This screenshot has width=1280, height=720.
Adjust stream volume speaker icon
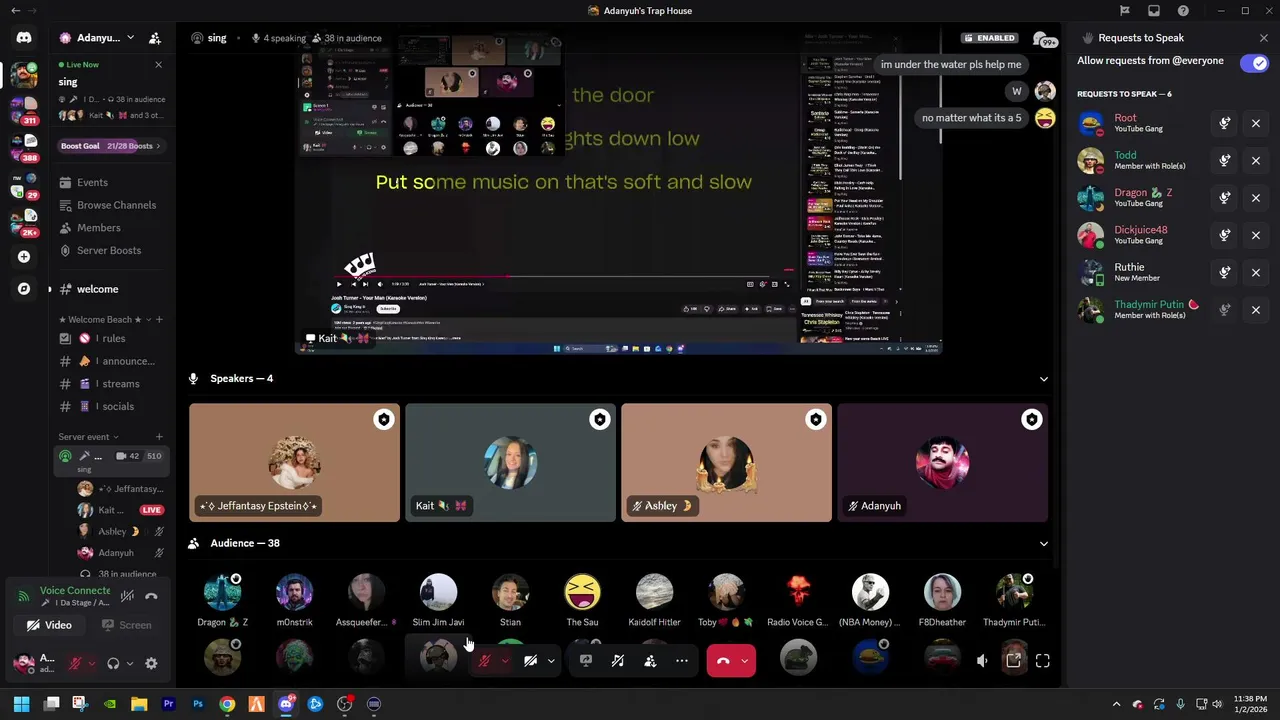coord(982,660)
